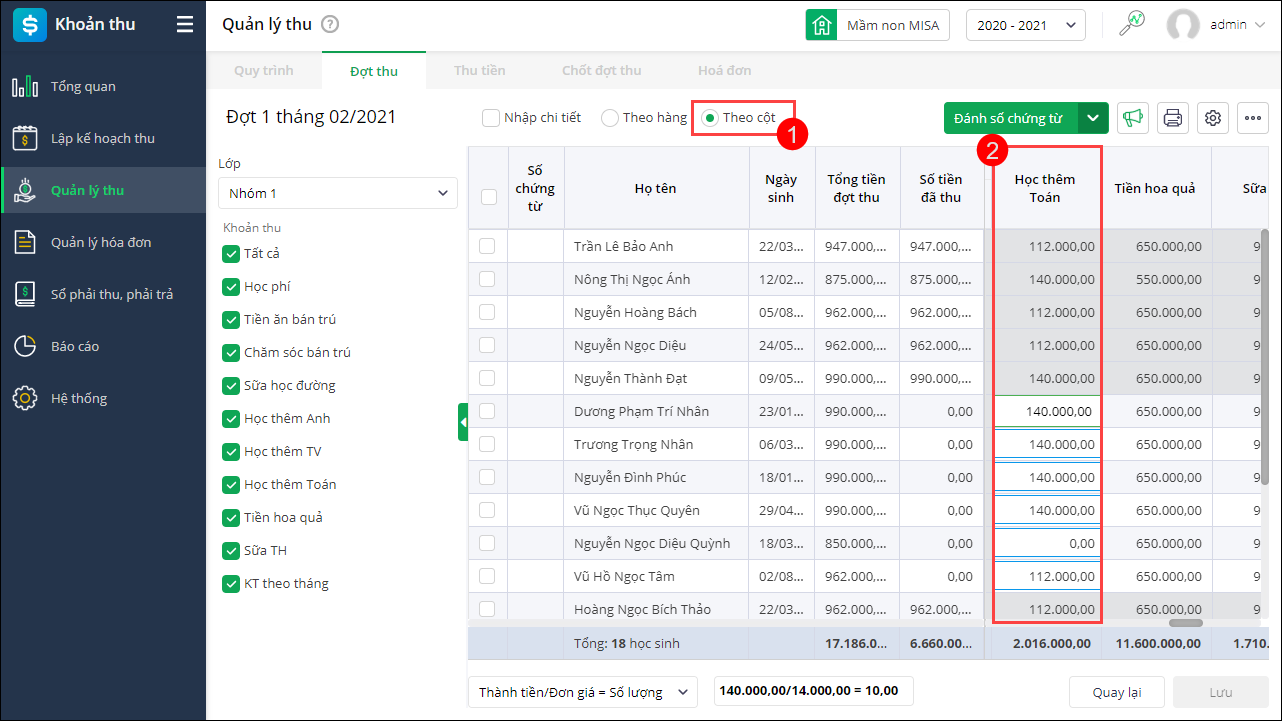This screenshot has height=721, width=1282.
Task: Click the Hệ thống gear icon
Action: point(25,399)
